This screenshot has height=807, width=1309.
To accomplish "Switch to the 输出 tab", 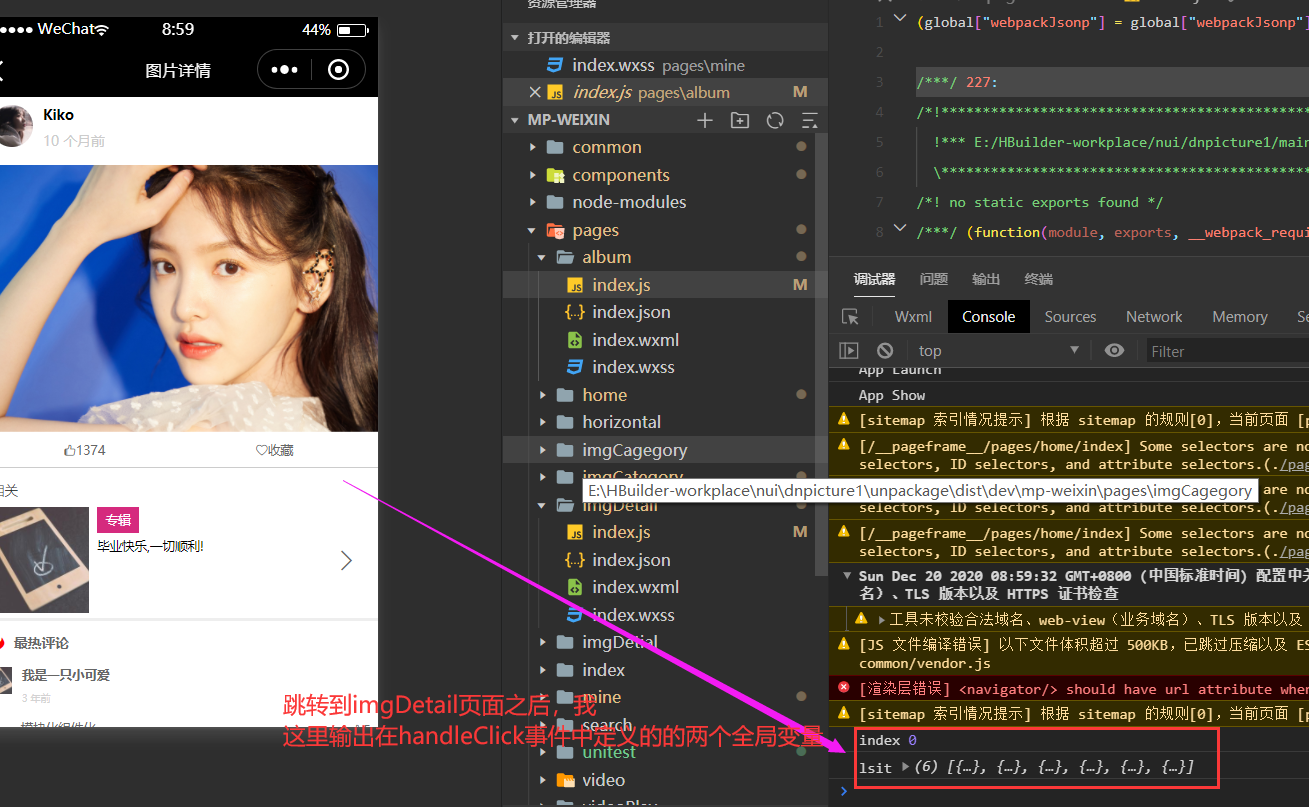I will point(986,279).
